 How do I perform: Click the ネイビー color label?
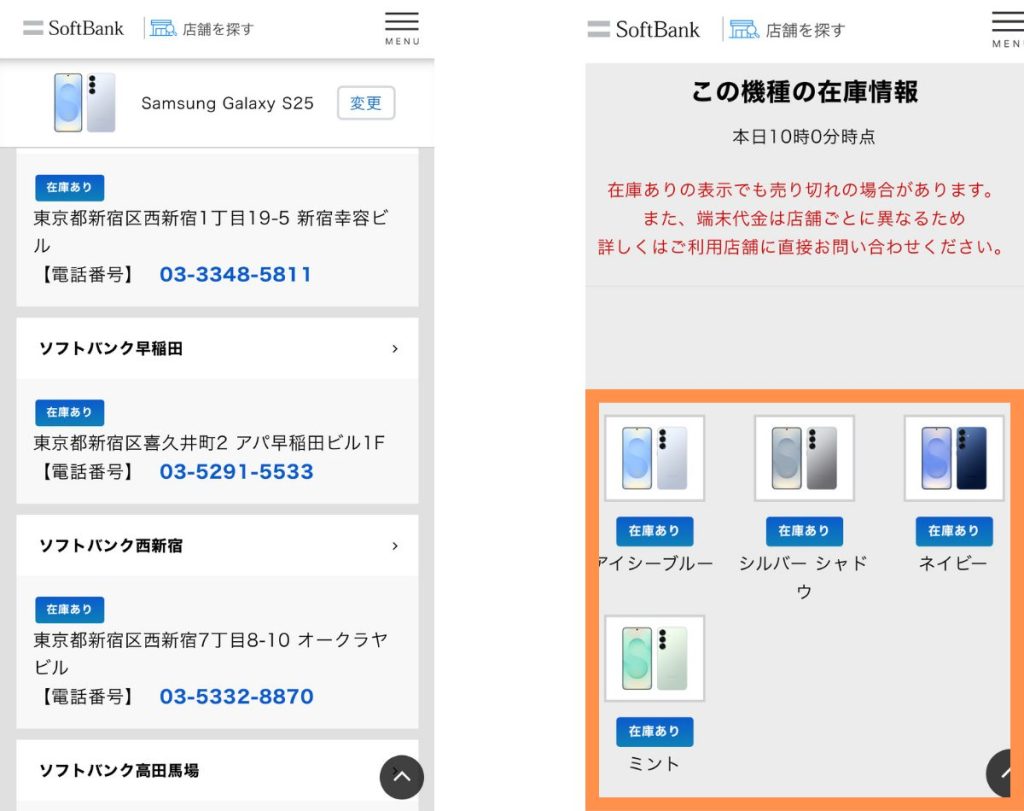953,563
